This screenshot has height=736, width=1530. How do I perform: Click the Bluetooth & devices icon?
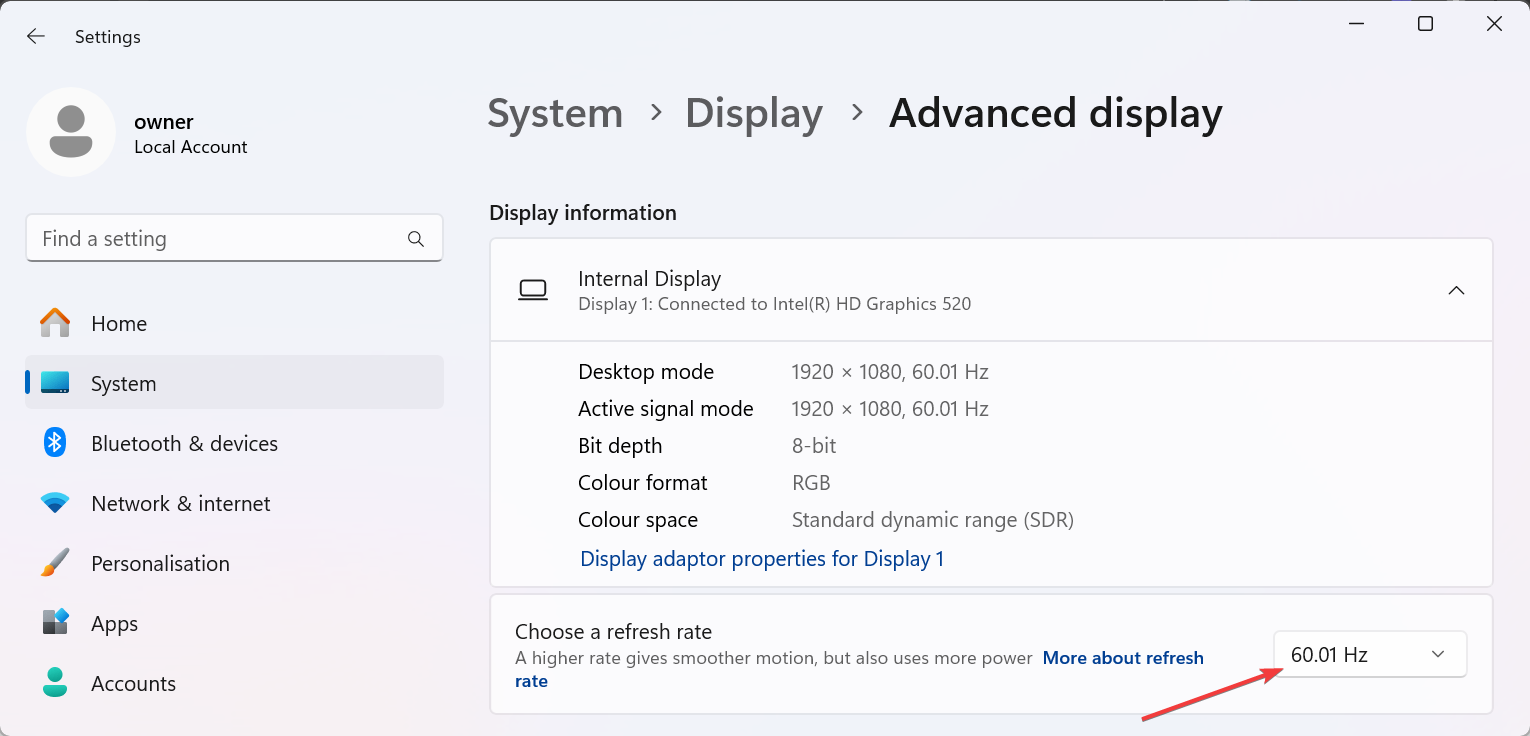(x=55, y=443)
